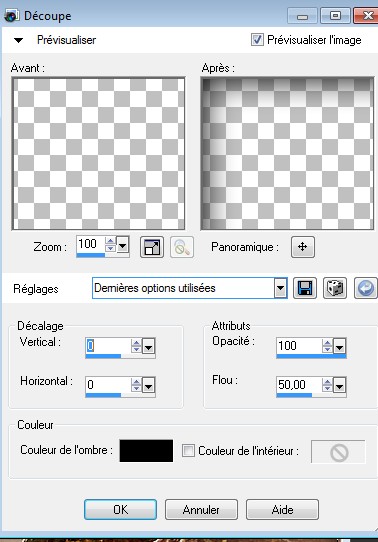Click the Annuler button
Image resolution: width=378 pixels, height=542 pixels.
coord(201,510)
